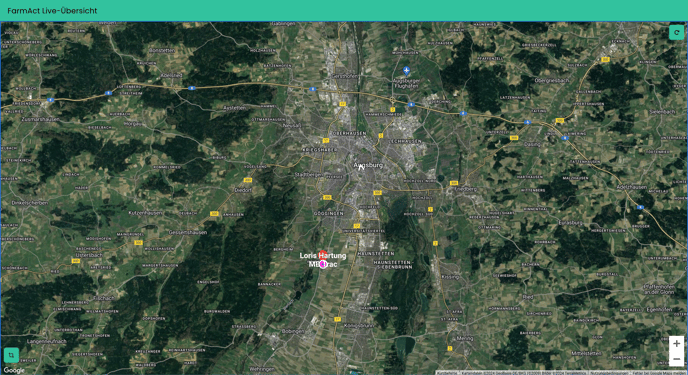Open the Google logo link
Screen dimensions: 688x375
pyautogui.click(x=14, y=370)
